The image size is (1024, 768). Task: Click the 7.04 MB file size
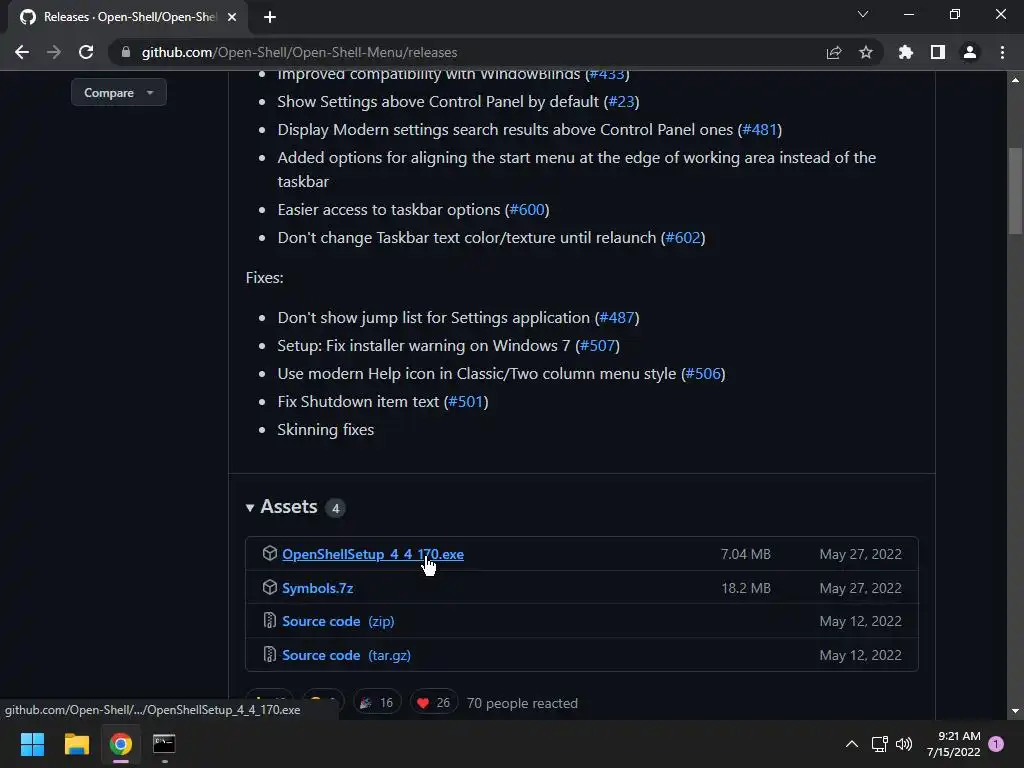coord(746,554)
